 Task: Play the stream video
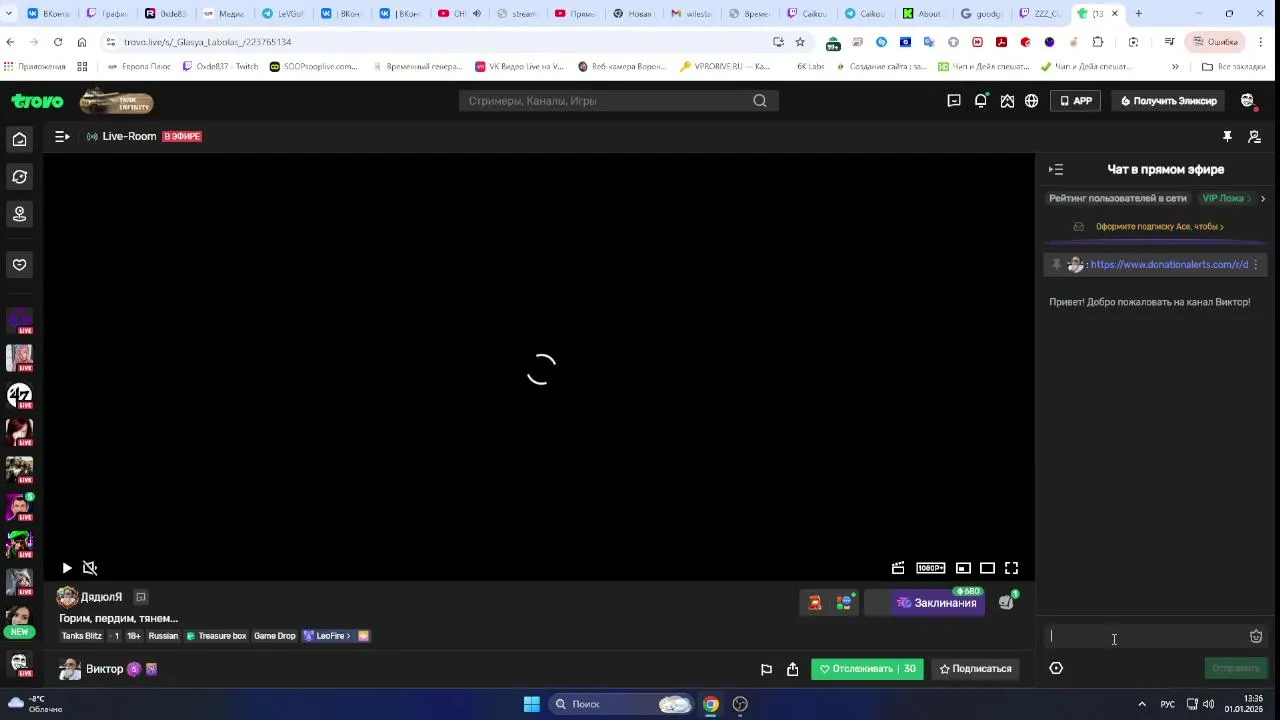(x=67, y=568)
